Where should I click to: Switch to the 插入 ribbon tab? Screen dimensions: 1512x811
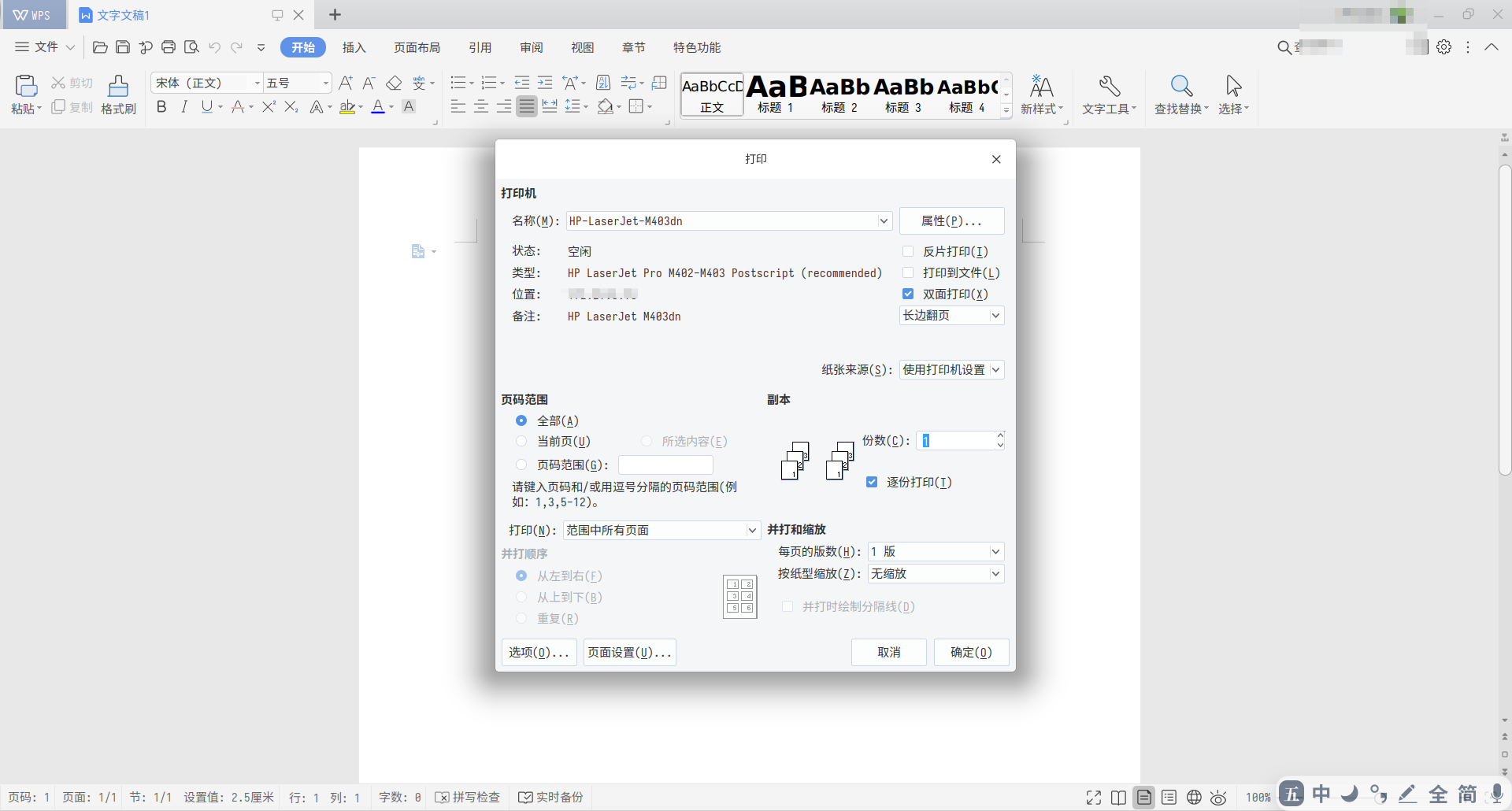click(354, 47)
